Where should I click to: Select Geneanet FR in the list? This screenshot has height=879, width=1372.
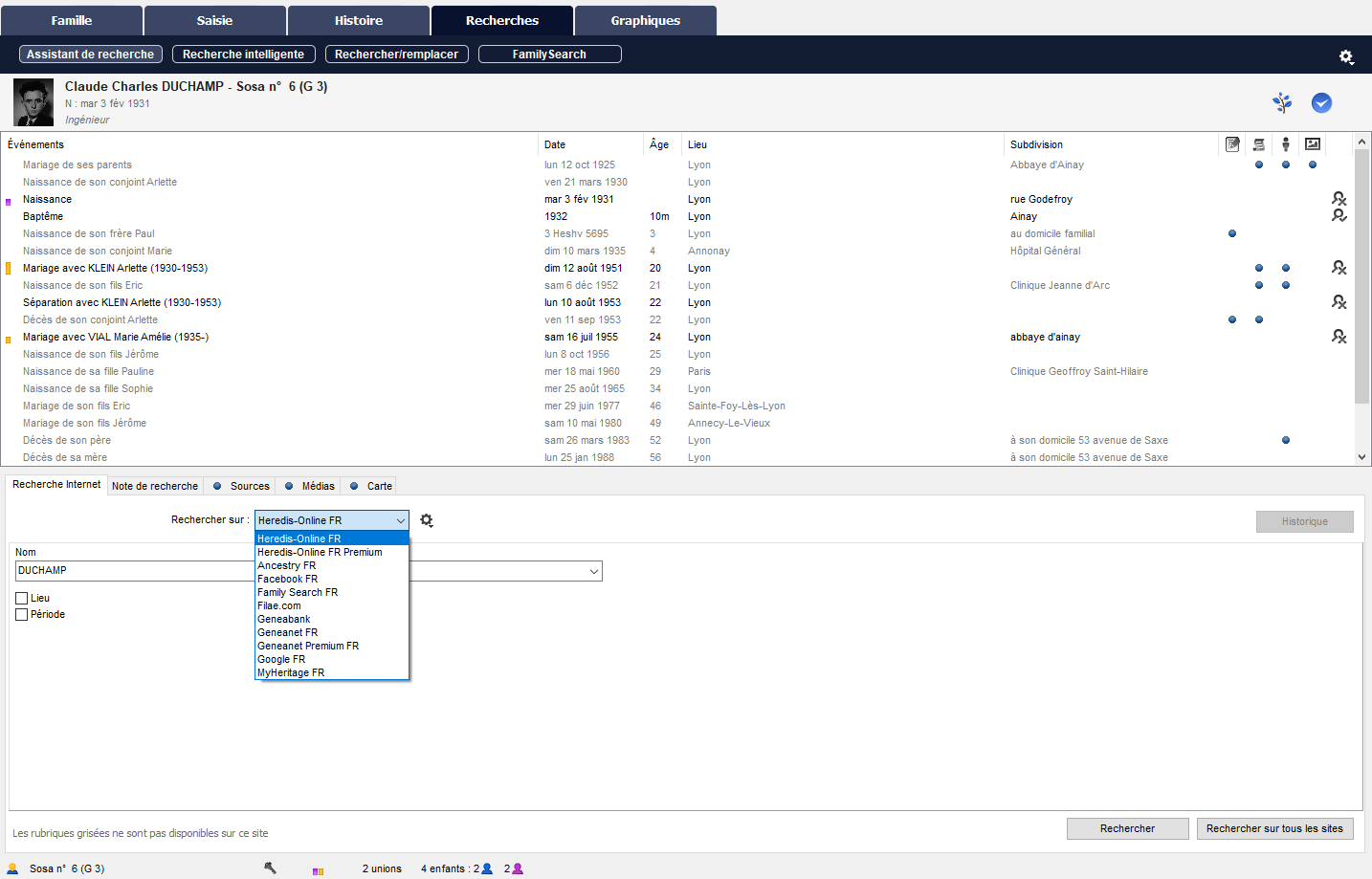point(332,632)
